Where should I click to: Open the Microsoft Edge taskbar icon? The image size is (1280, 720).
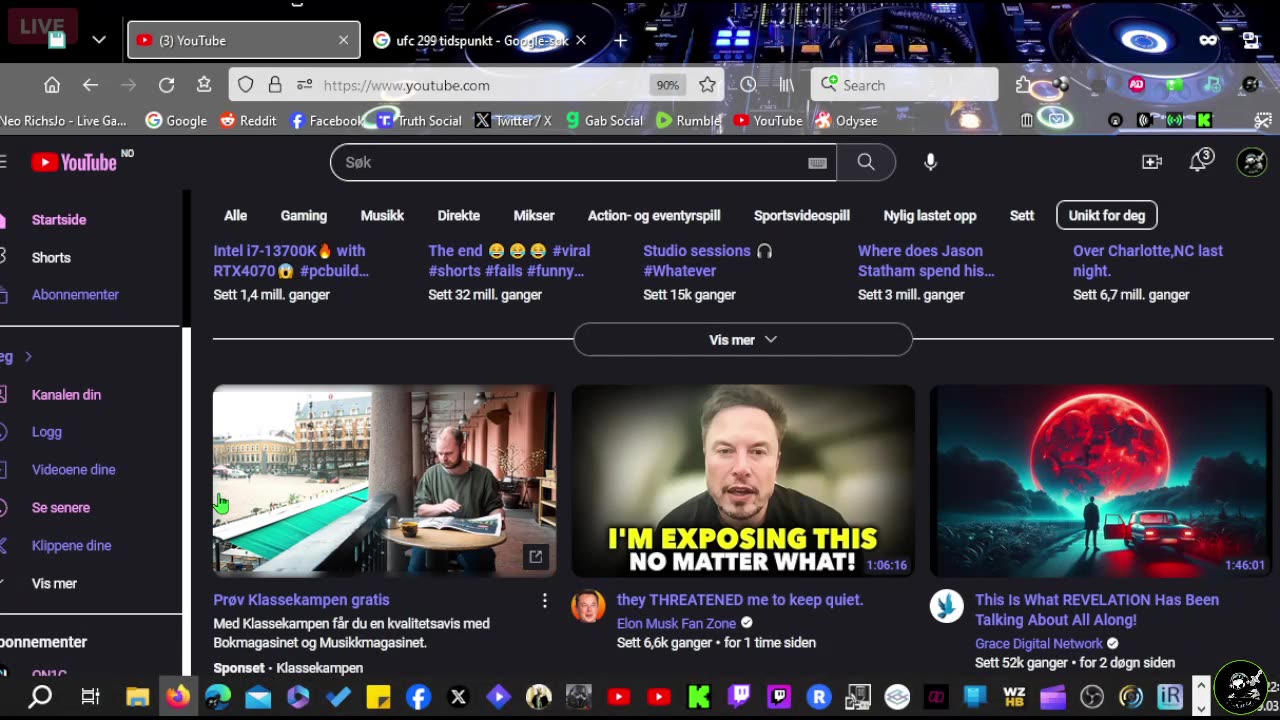pos(218,697)
